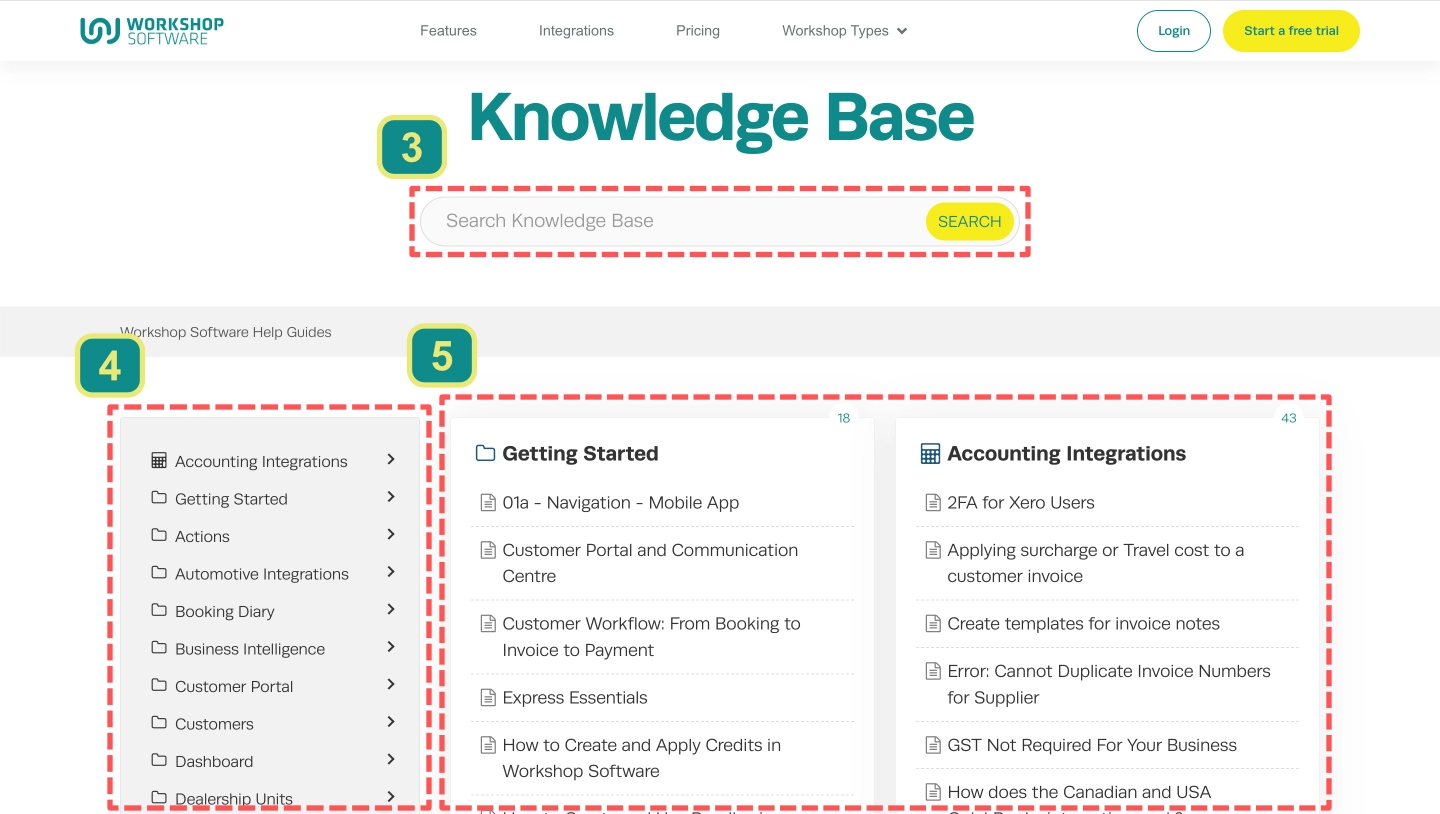This screenshot has height=814, width=1440.
Task: Expand the Customers sidebar chevron
Action: click(x=391, y=722)
